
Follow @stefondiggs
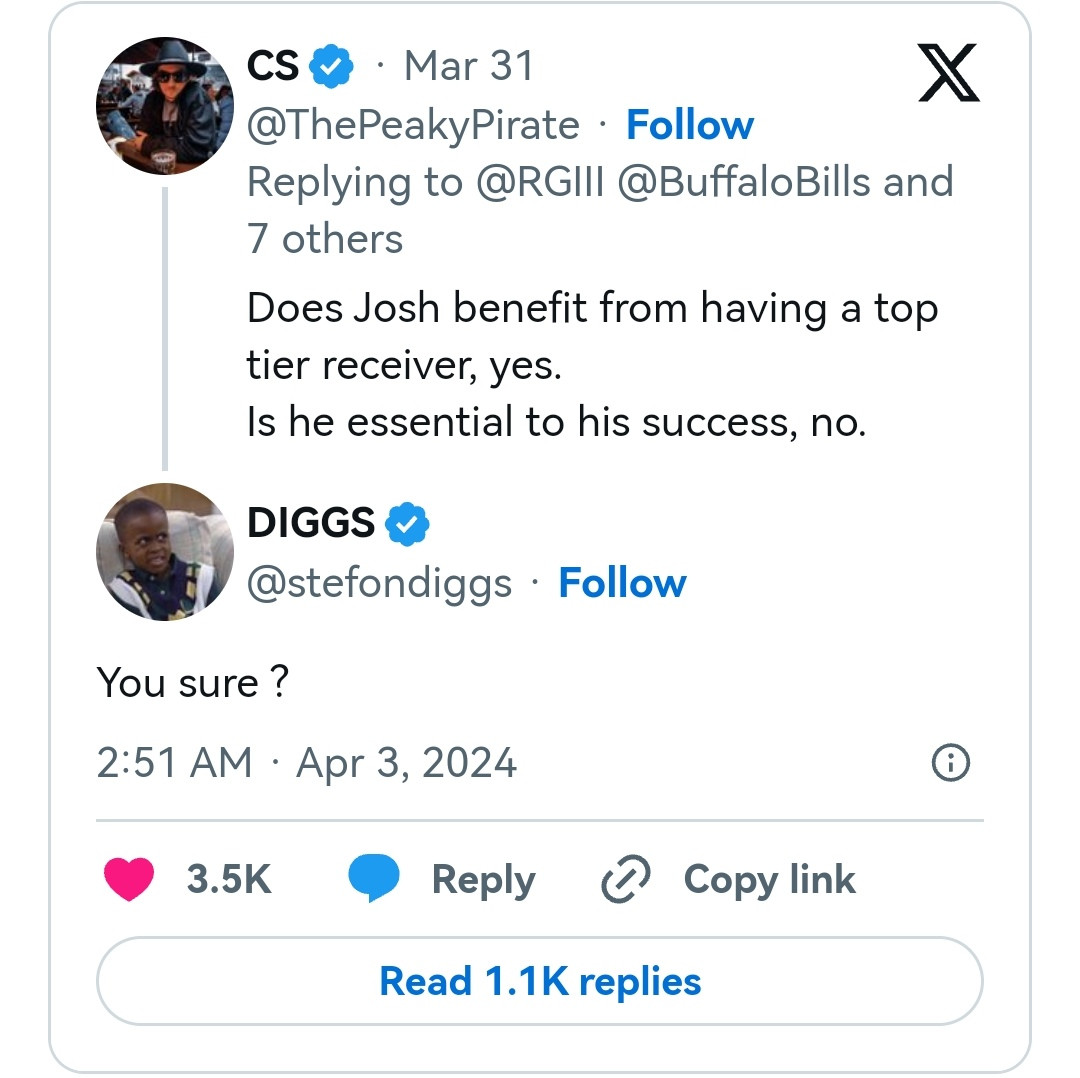click(622, 582)
